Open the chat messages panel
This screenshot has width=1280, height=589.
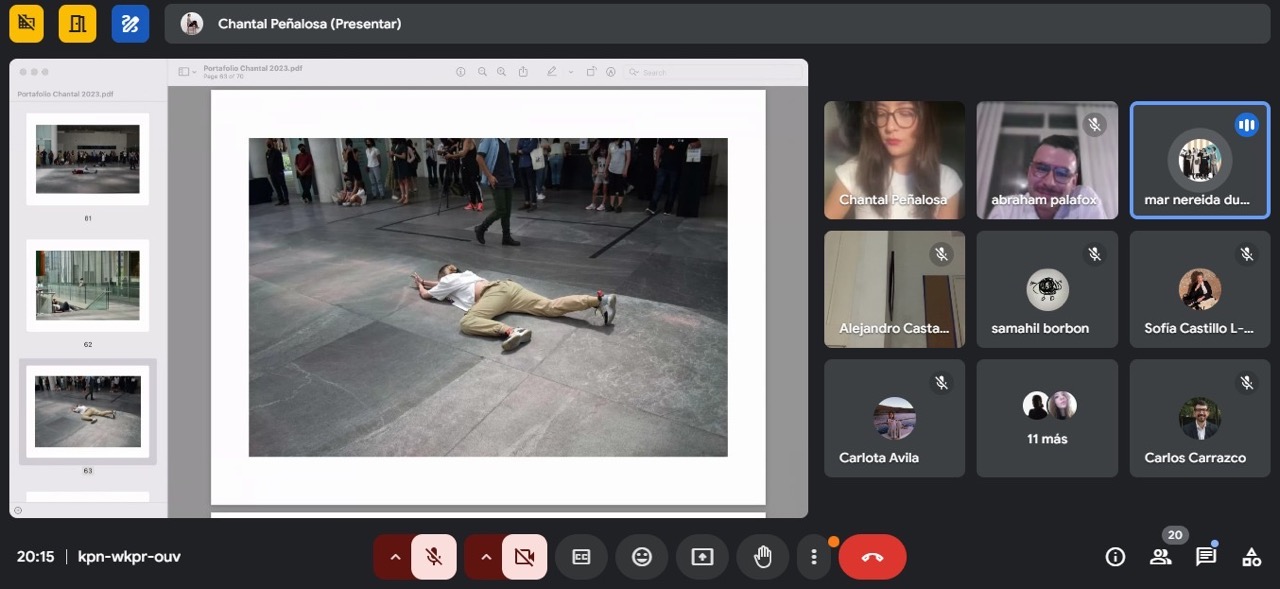click(1206, 557)
